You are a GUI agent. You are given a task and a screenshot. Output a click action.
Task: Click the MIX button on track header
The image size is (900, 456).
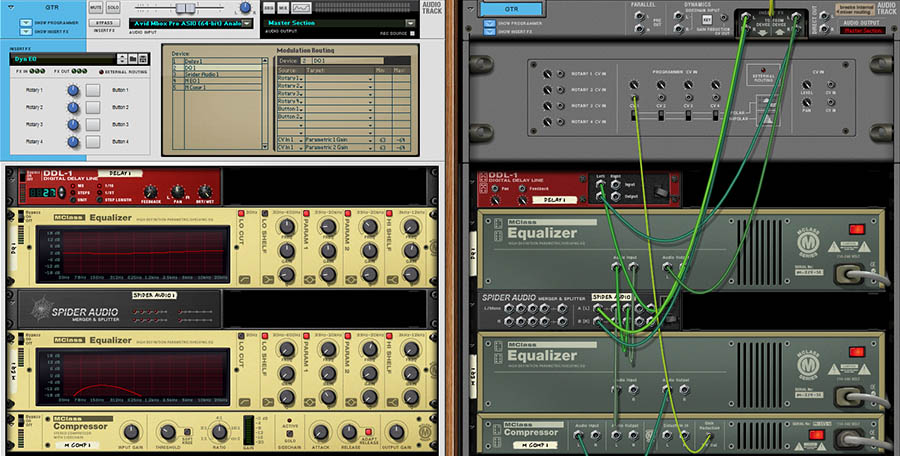pos(284,8)
